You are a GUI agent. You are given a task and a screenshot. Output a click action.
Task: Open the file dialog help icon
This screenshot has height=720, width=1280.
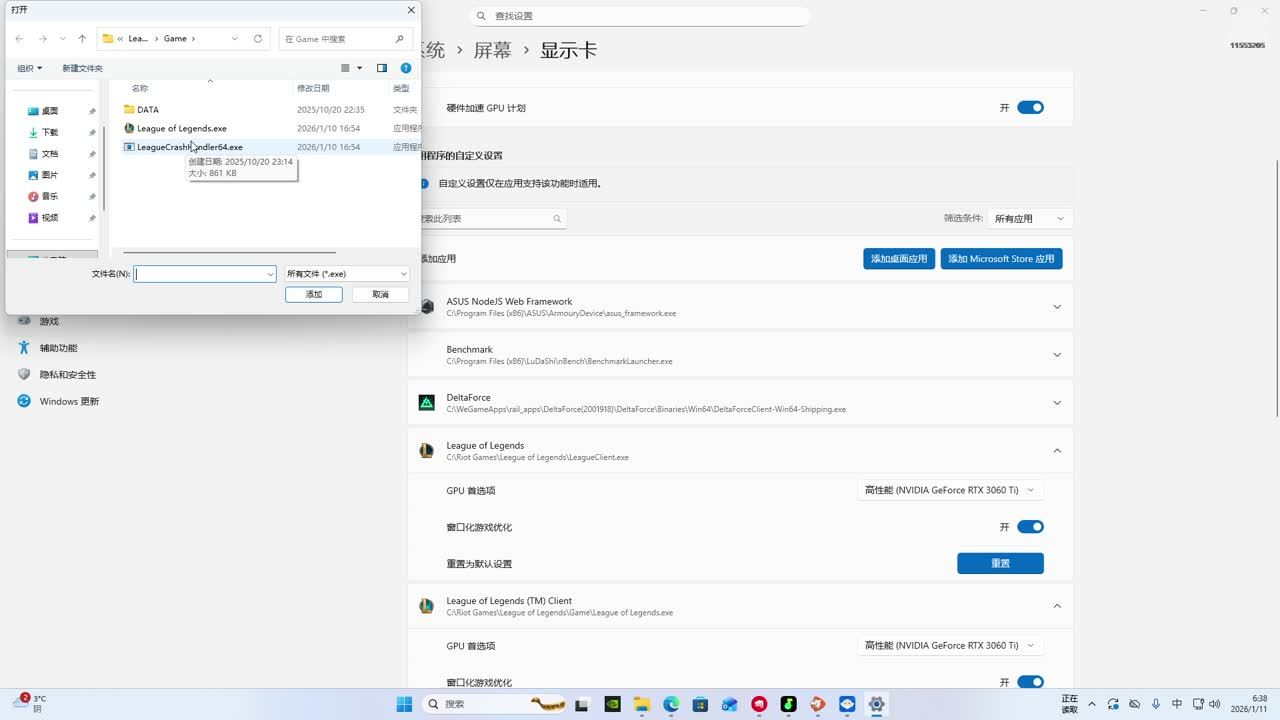click(406, 68)
